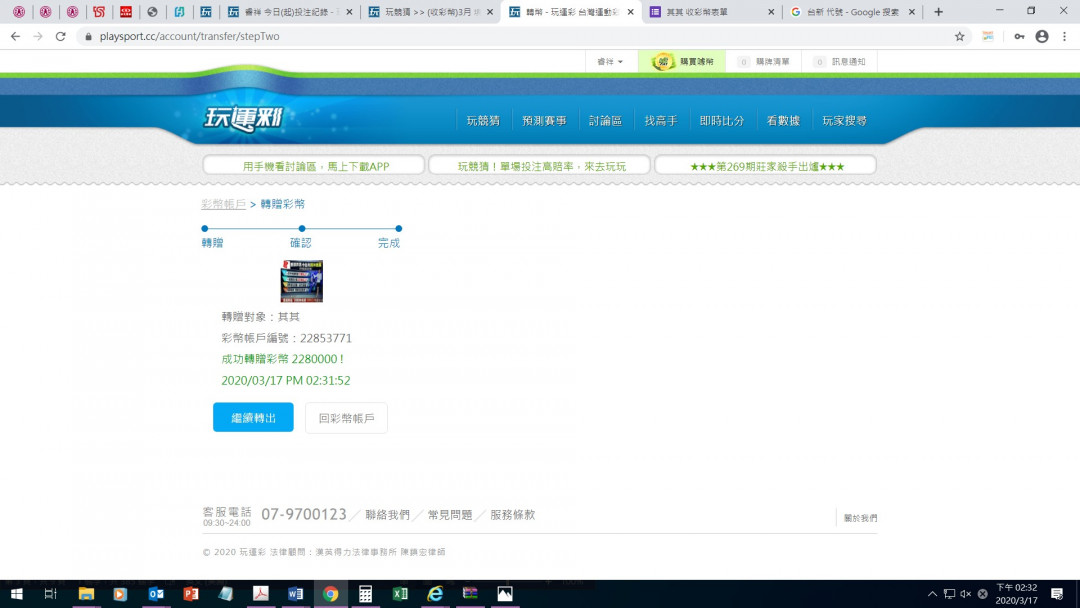Open the 玩競猜 nav menu

tap(483, 120)
